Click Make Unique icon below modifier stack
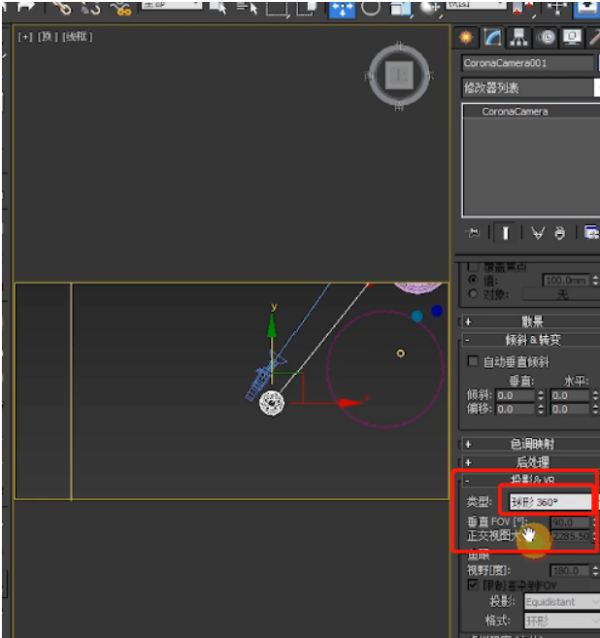Screen dimensions: 600x638 538,233
